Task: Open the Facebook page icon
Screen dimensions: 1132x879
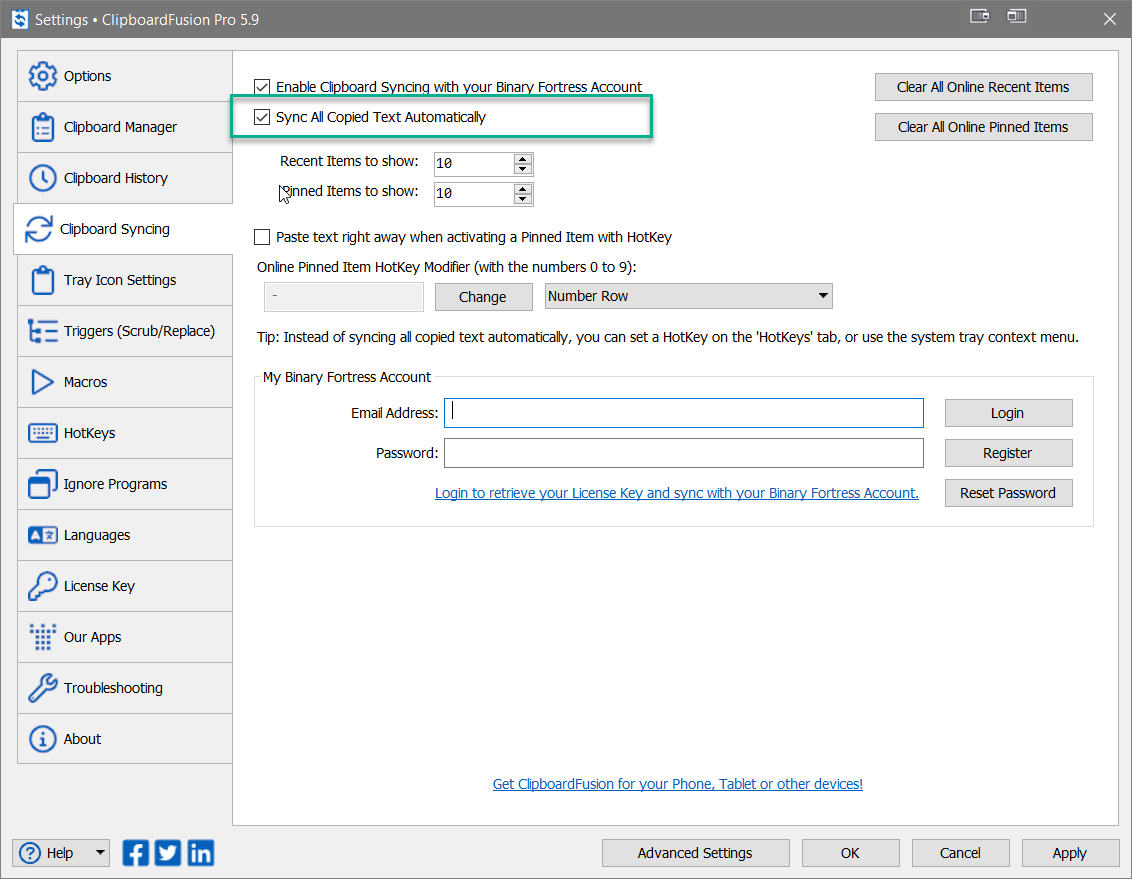Action: (136, 853)
